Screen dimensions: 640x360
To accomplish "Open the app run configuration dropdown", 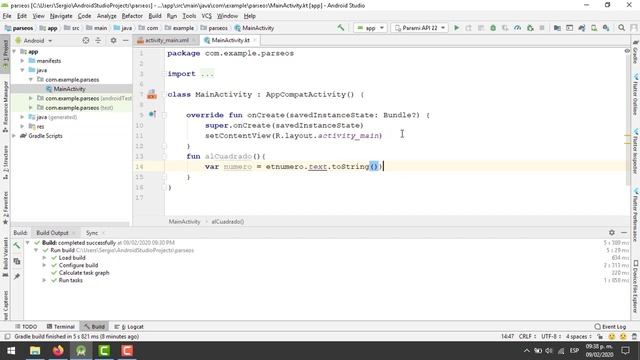I will coord(370,28).
